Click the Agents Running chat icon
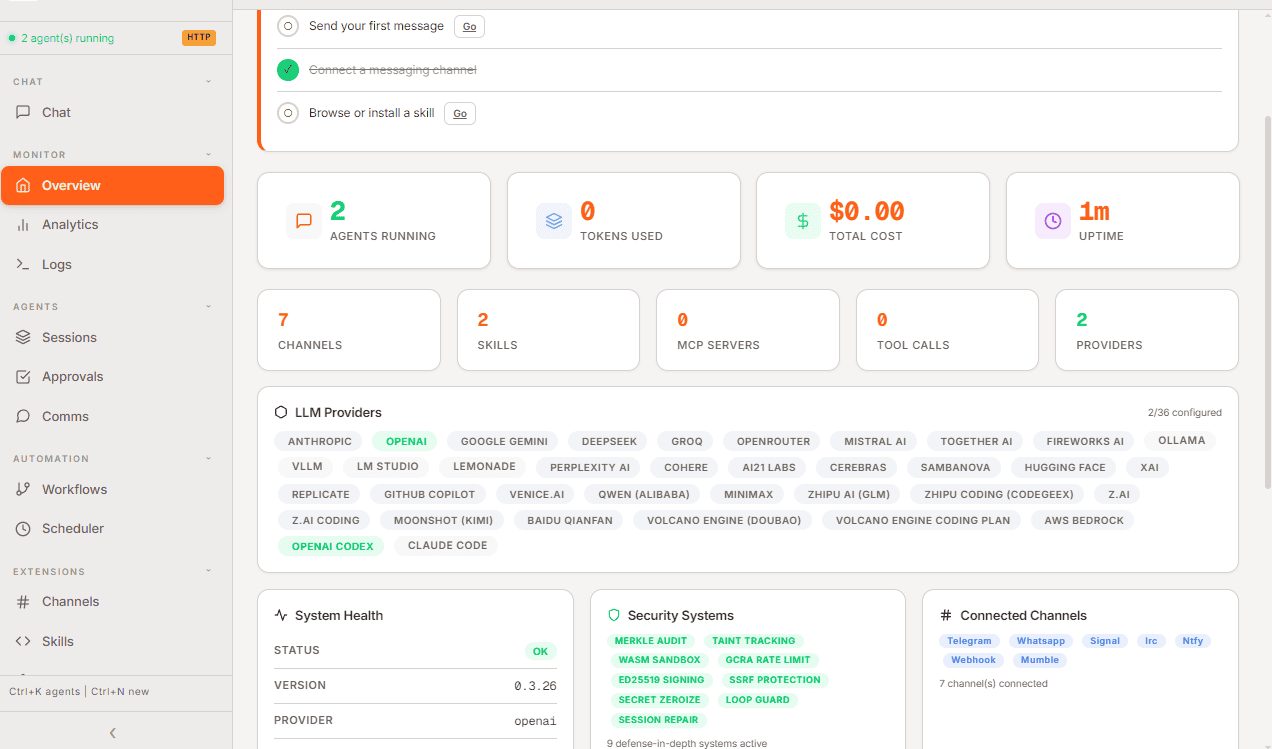 (x=304, y=221)
